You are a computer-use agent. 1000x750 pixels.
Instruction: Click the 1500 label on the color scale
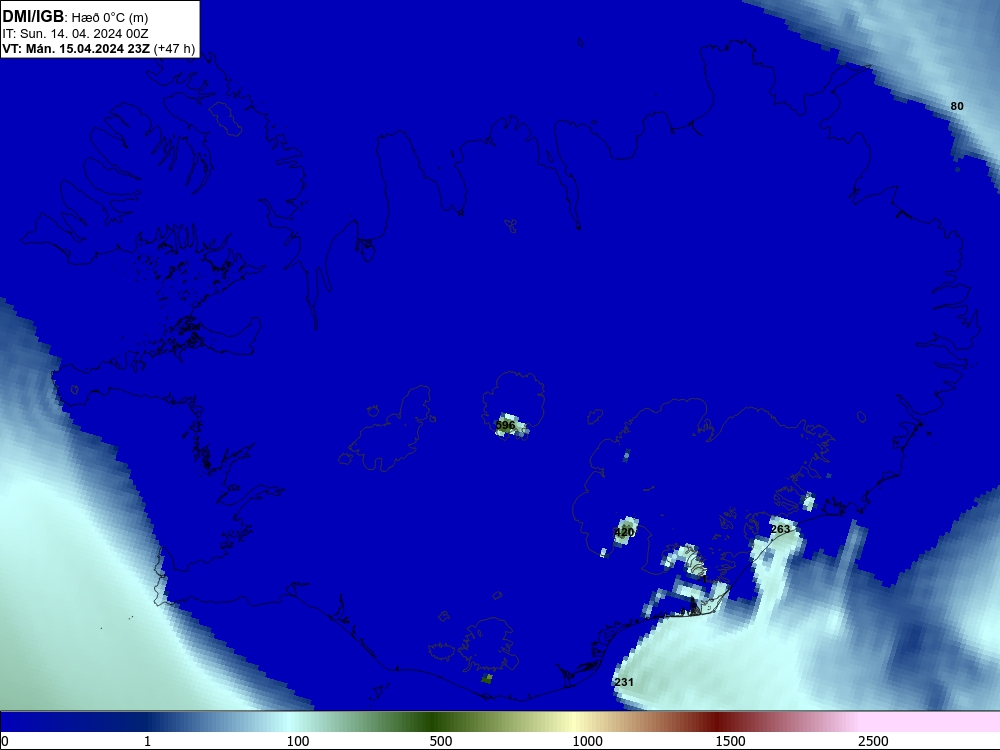[730, 741]
